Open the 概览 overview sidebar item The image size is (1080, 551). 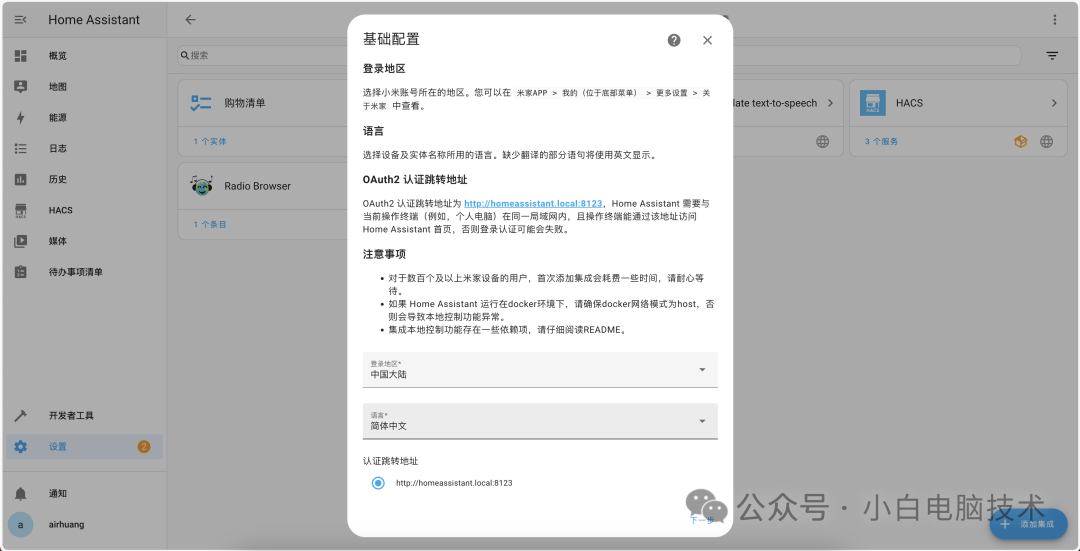[85, 56]
